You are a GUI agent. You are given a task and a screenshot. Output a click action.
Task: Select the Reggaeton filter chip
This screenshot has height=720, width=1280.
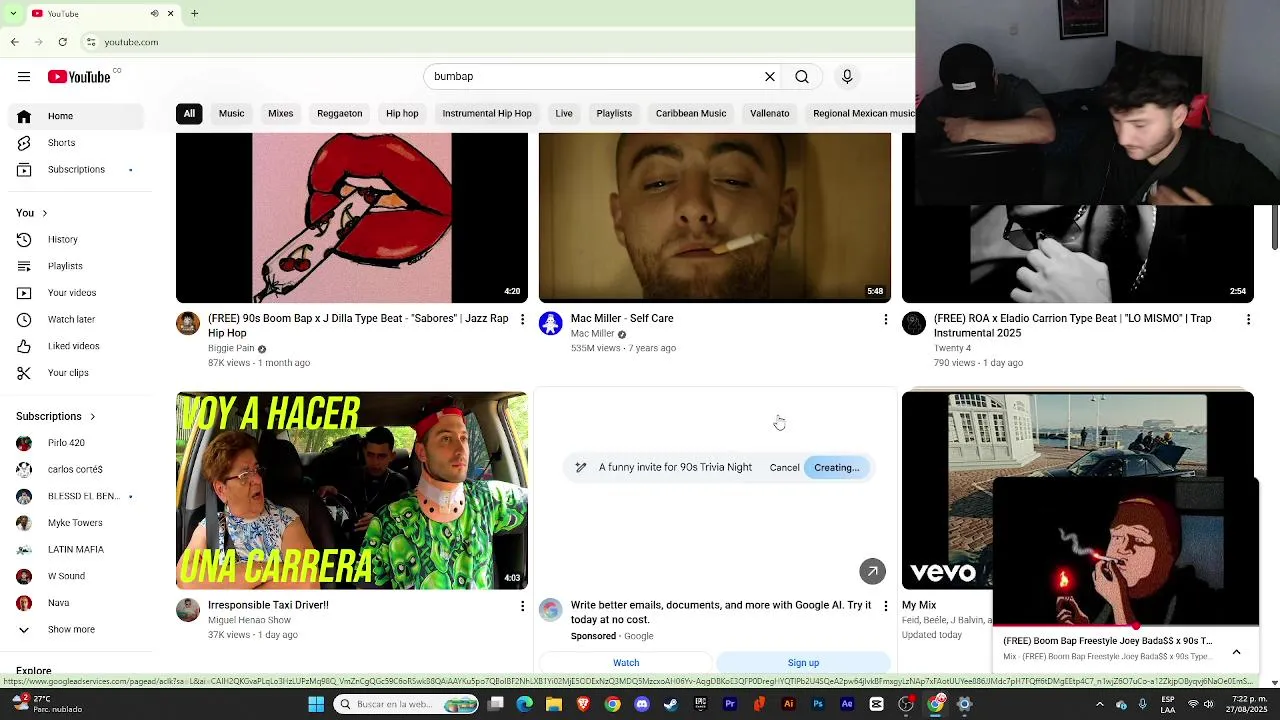click(339, 113)
